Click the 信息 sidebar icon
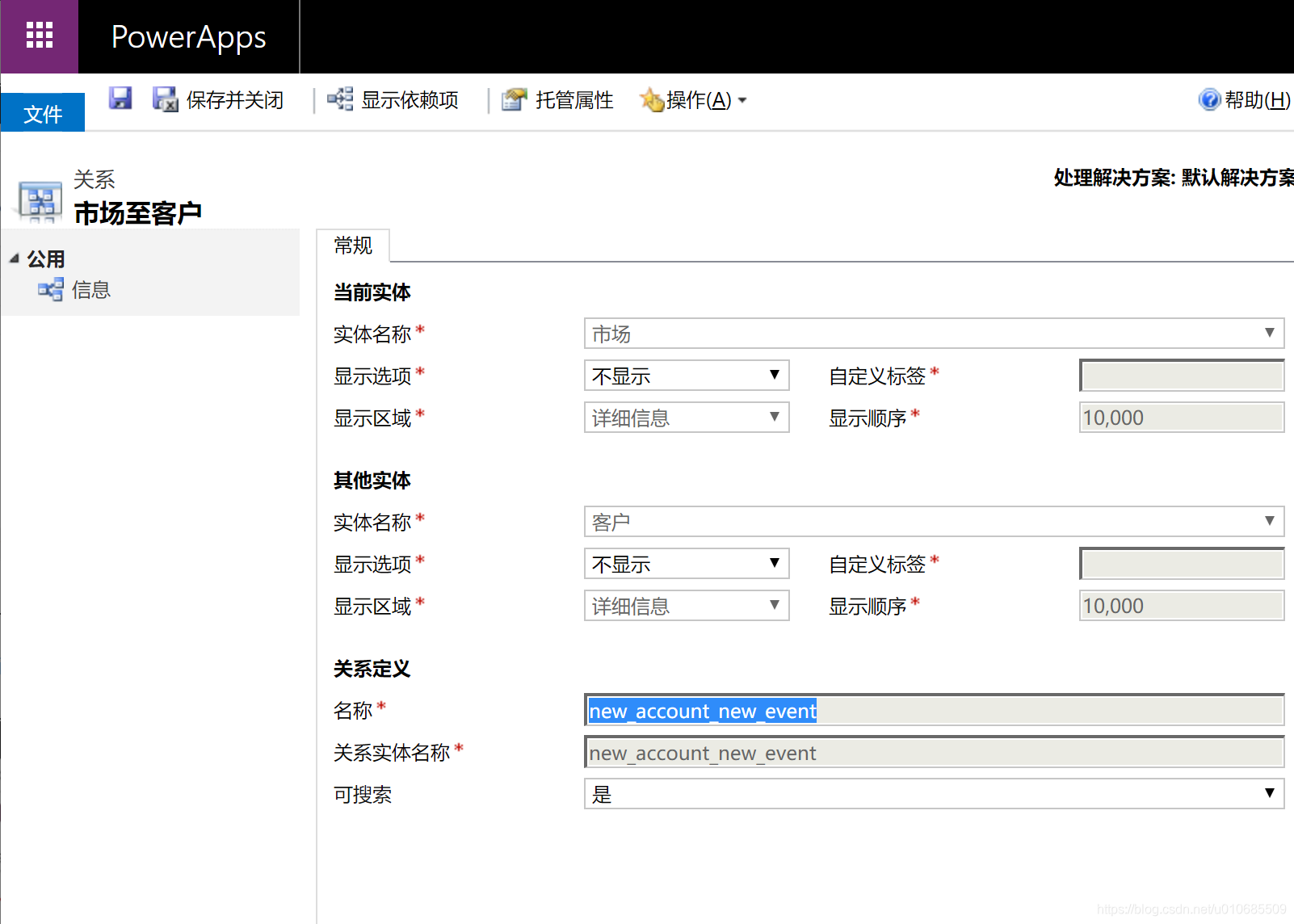The height and width of the screenshot is (924, 1294). pyautogui.click(x=51, y=289)
